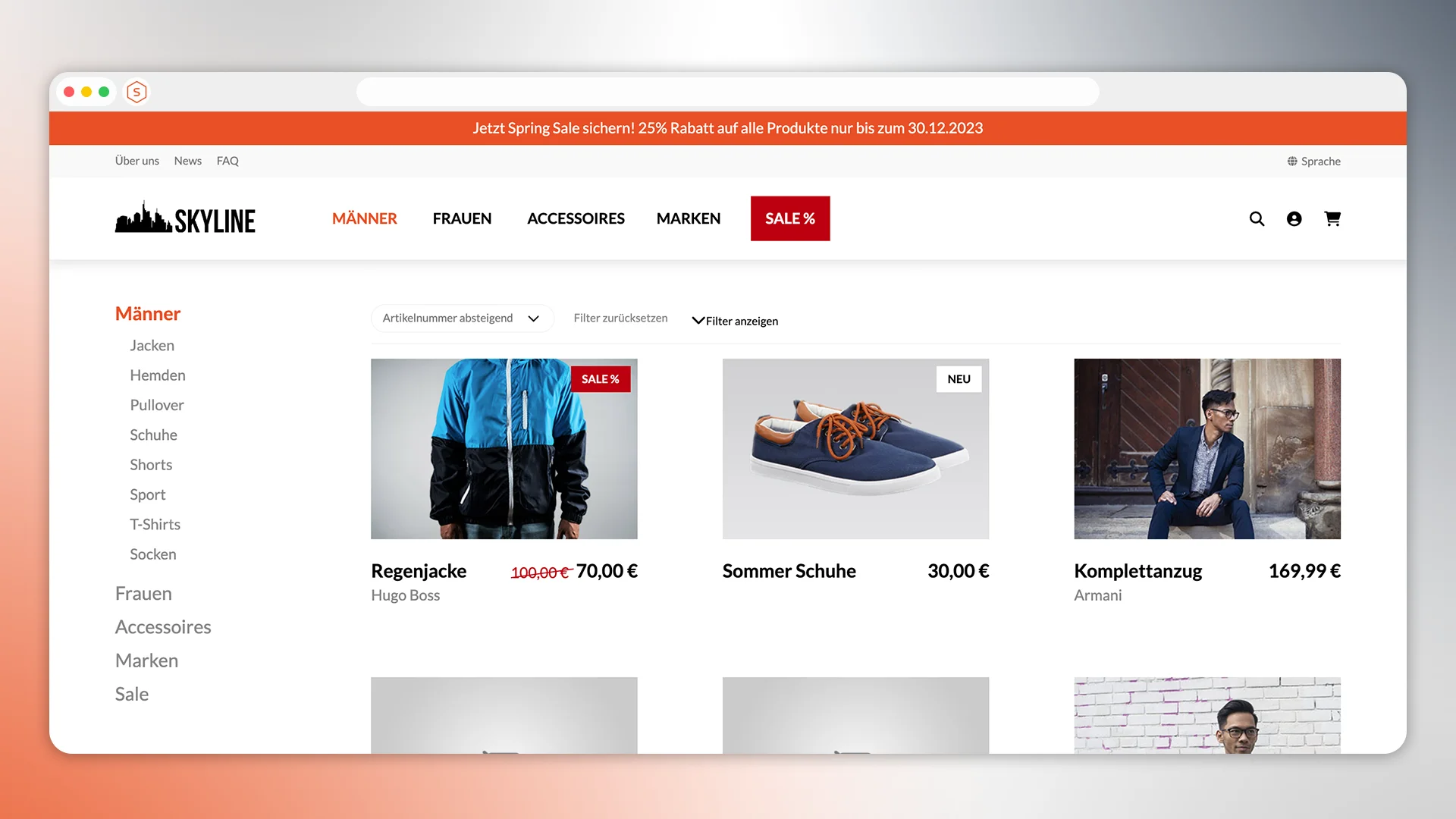Open the MARKEN navigation menu
This screenshot has height=819, width=1456.
point(689,218)
